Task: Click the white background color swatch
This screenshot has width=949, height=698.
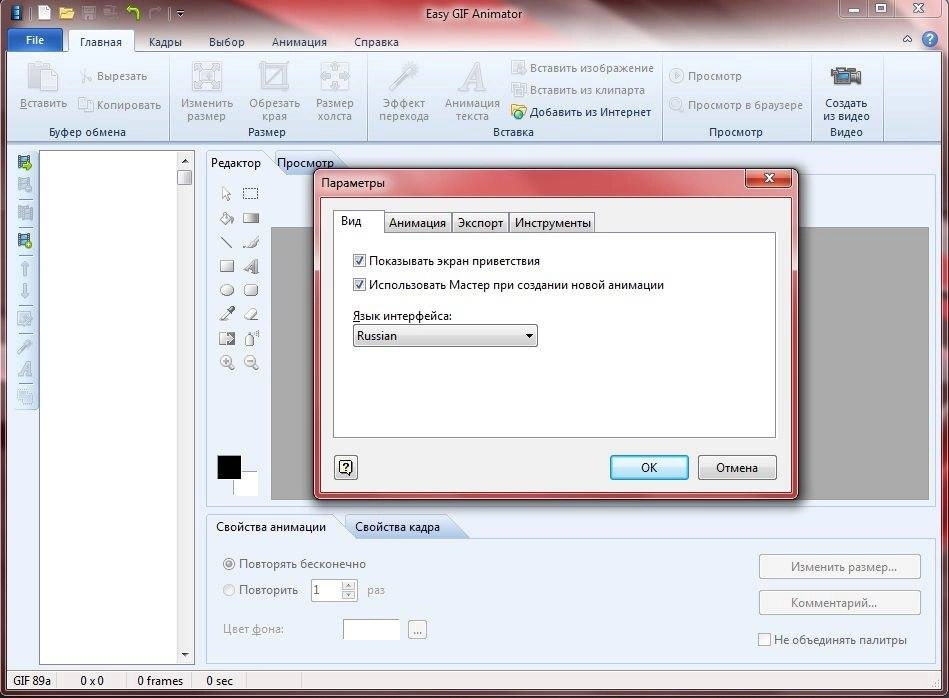Action: point(247,485)
